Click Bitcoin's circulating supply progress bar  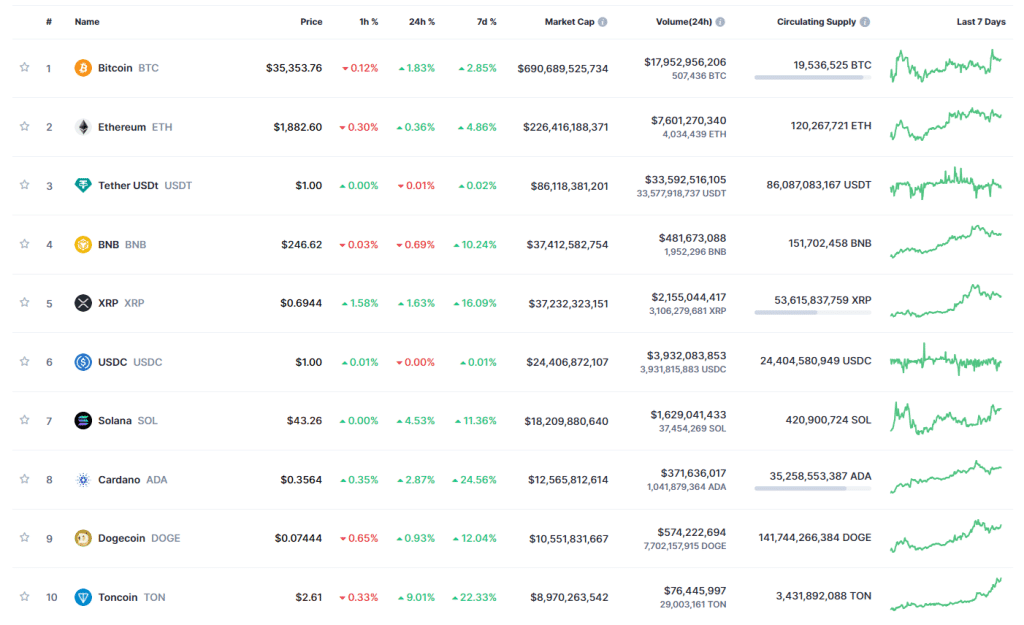(x=812, y=78)
